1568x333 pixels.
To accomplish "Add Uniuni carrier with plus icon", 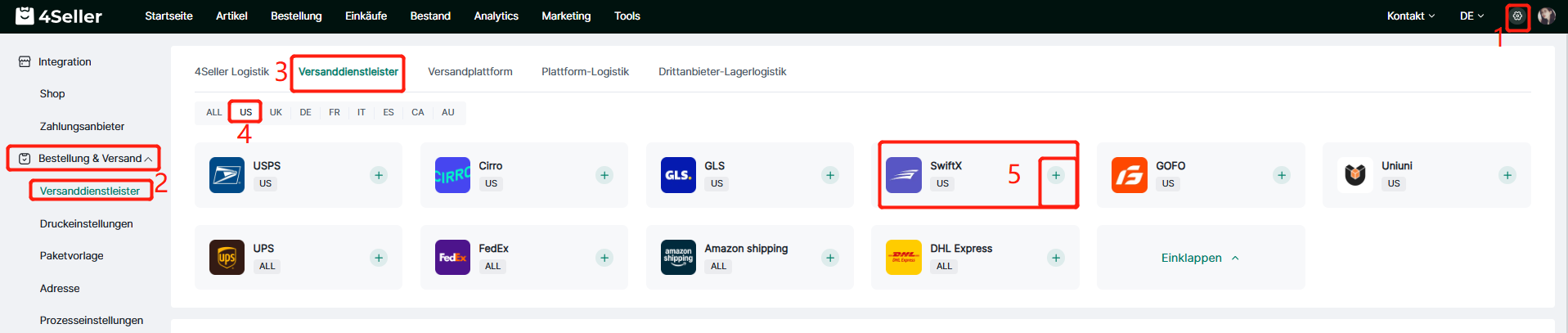I will point(1507,175).
